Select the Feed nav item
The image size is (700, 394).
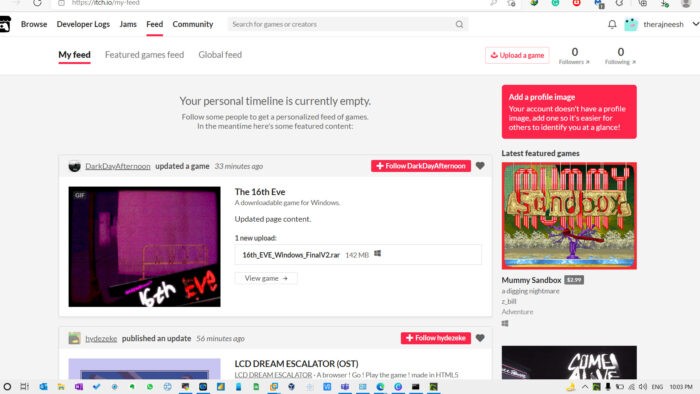(154, 25)
